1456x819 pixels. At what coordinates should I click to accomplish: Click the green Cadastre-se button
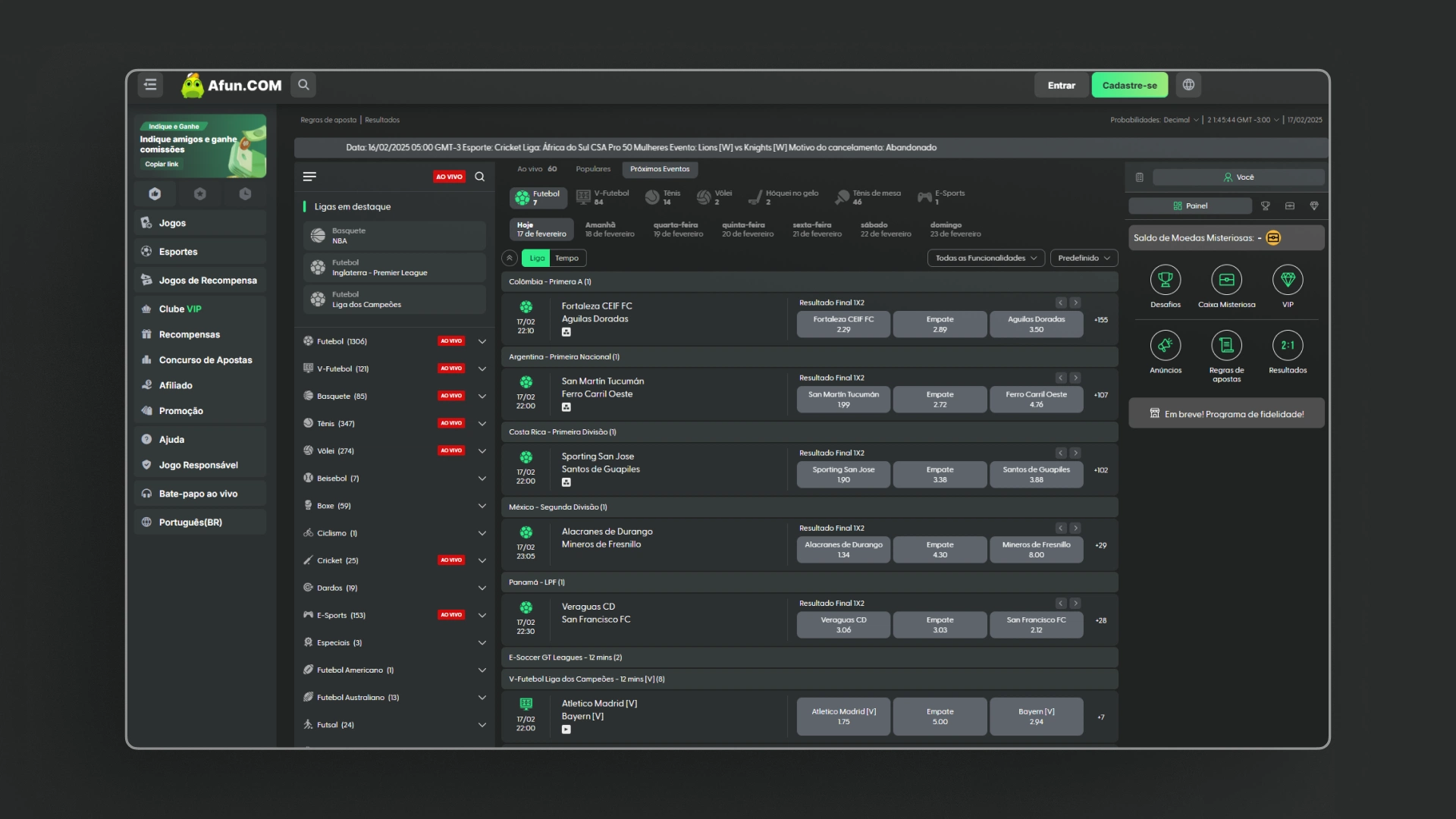[x=1129, y=85]
